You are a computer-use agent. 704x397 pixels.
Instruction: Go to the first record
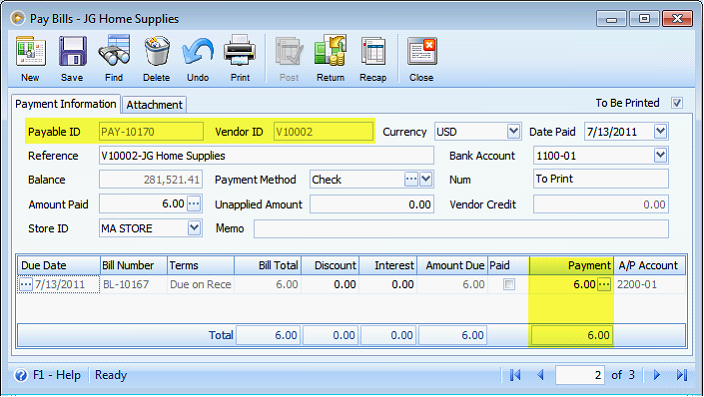(515, 375)
